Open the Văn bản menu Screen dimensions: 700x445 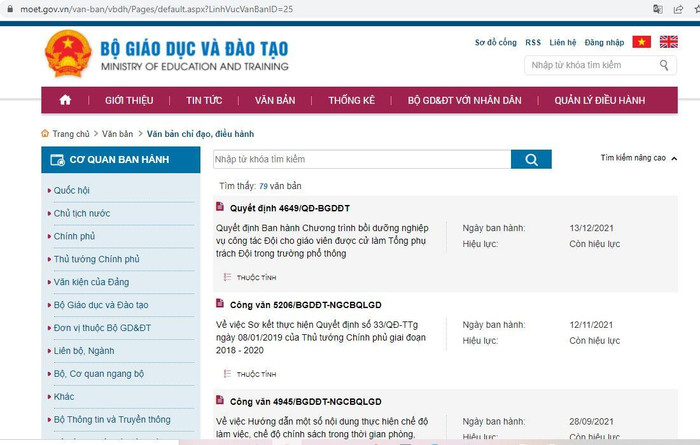[275, 100]
